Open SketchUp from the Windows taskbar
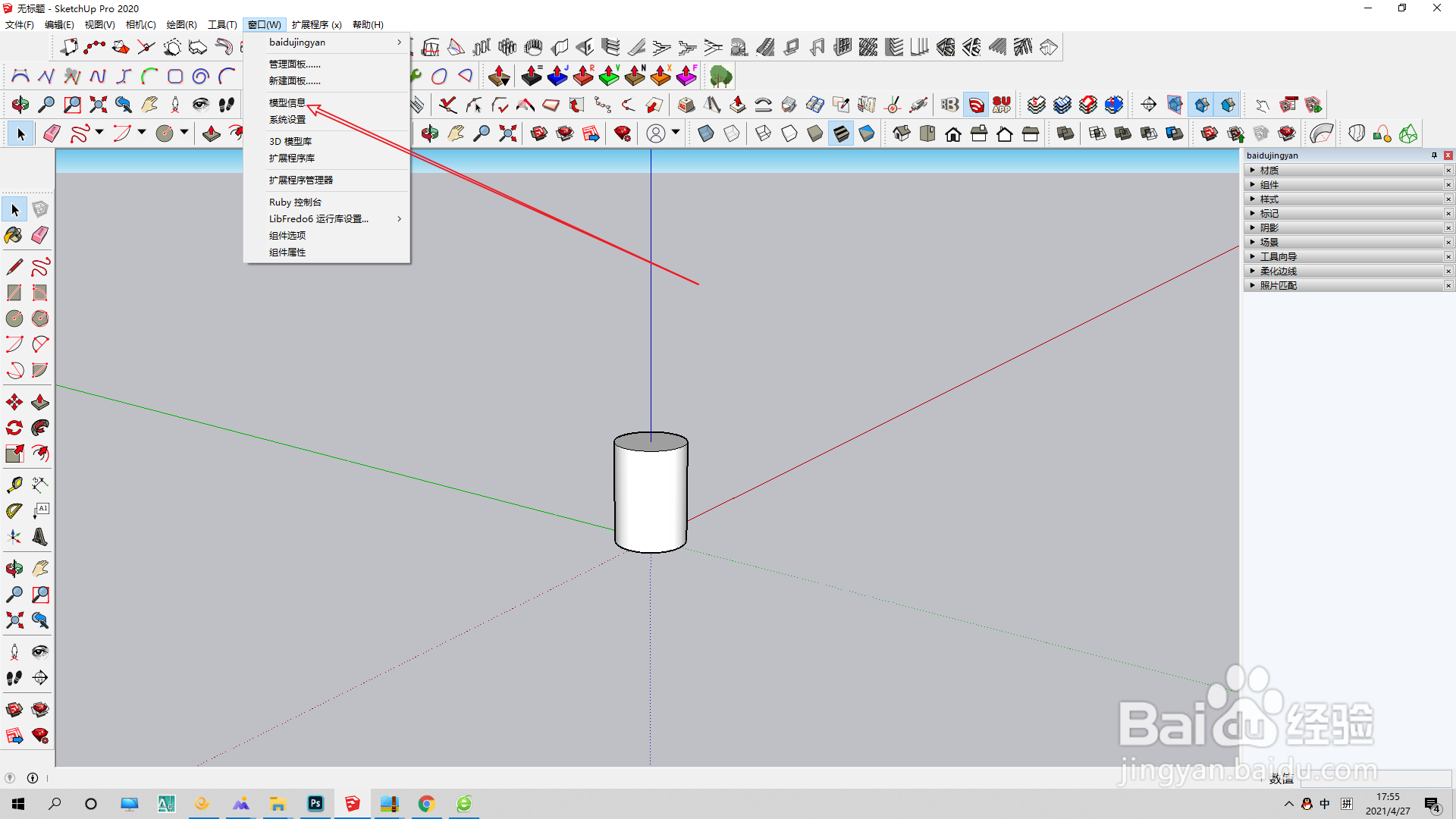Viewport: 1456px width, 819px height. point(353,804)
